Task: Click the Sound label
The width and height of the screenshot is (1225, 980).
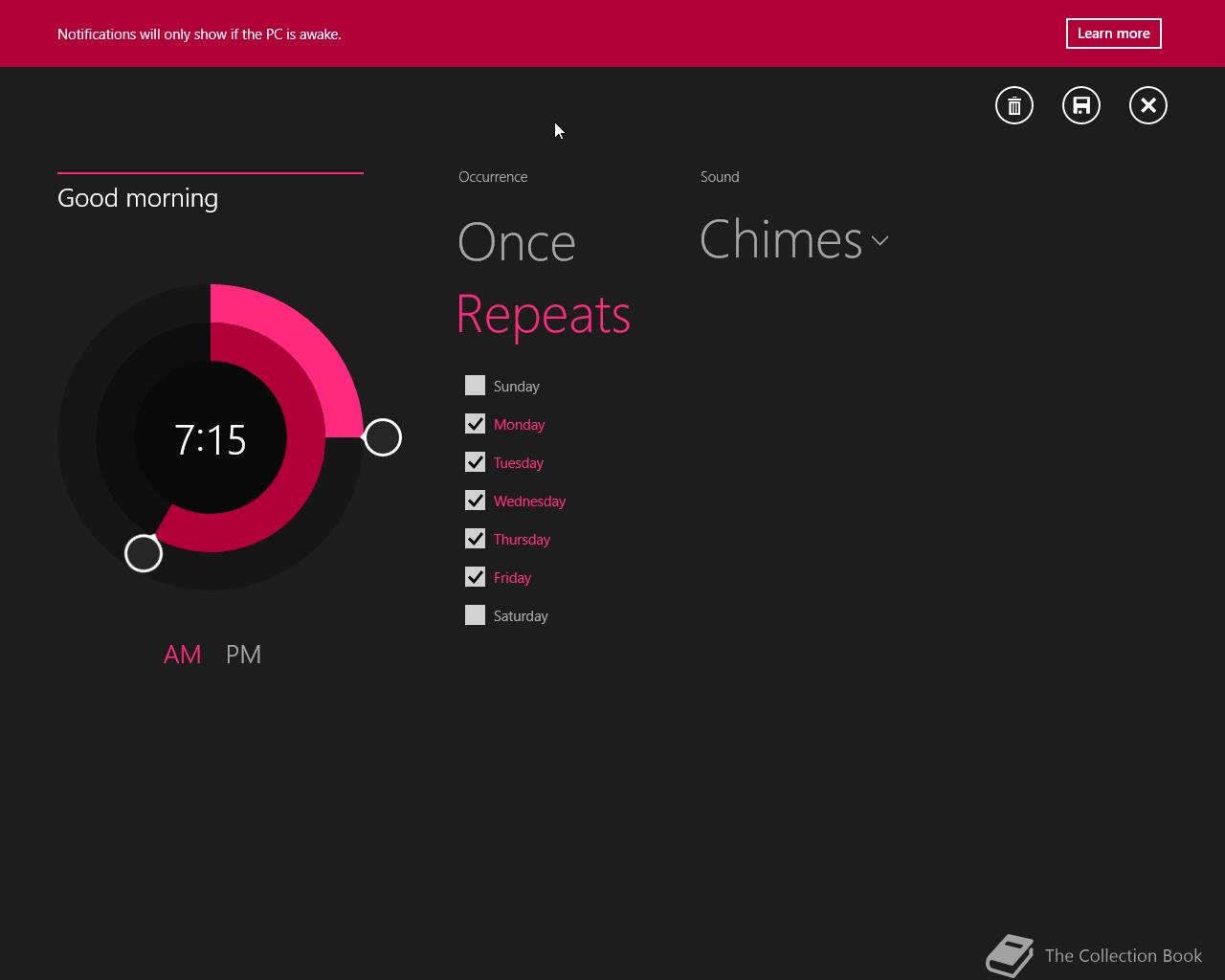Action: (720, 177)
